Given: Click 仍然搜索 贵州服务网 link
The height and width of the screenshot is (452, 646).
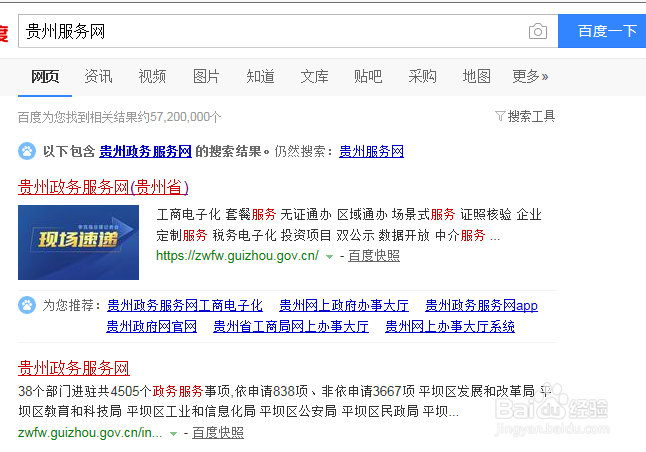Looking at the screenshot, I should pos(371,152).
